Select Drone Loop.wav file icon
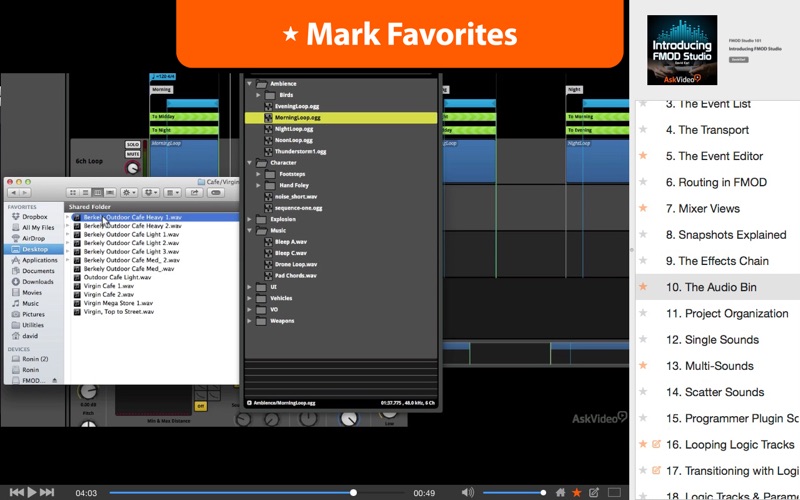The image size is (800, 500). pos(268,264)
